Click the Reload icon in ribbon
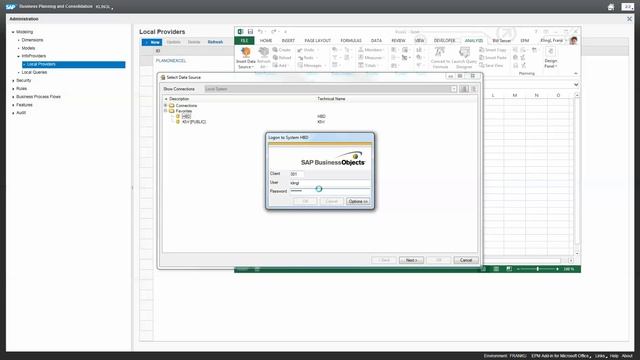Viewport: 640px width, 360px height. [275, 58]
